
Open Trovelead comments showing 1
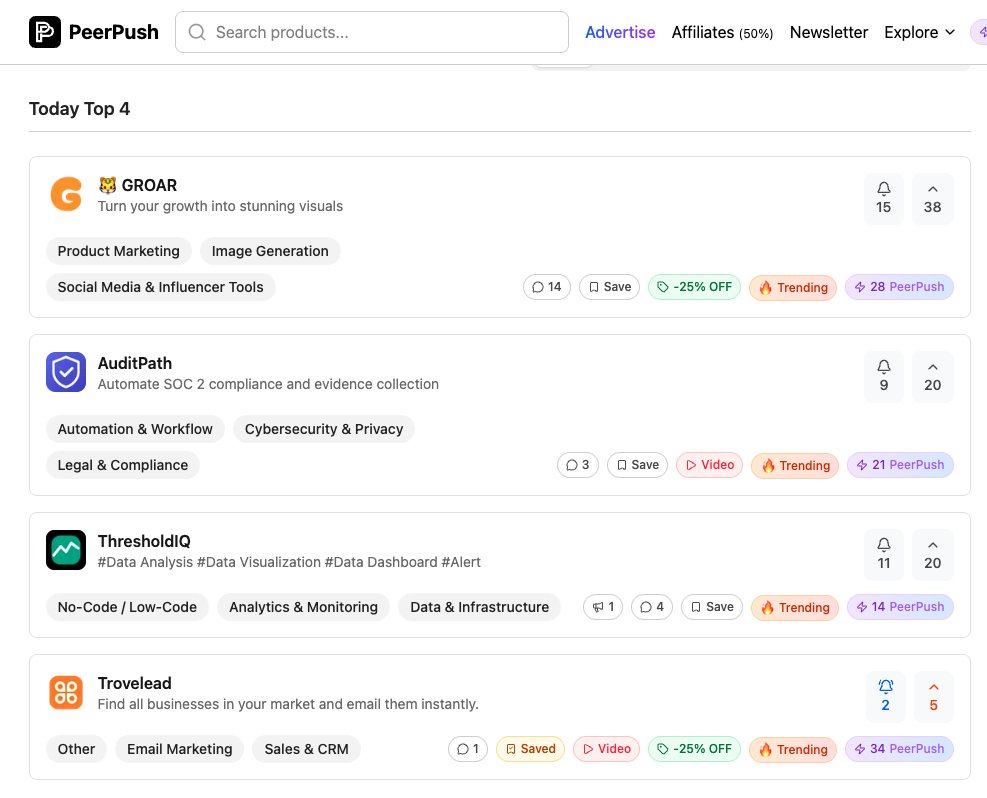468,749
